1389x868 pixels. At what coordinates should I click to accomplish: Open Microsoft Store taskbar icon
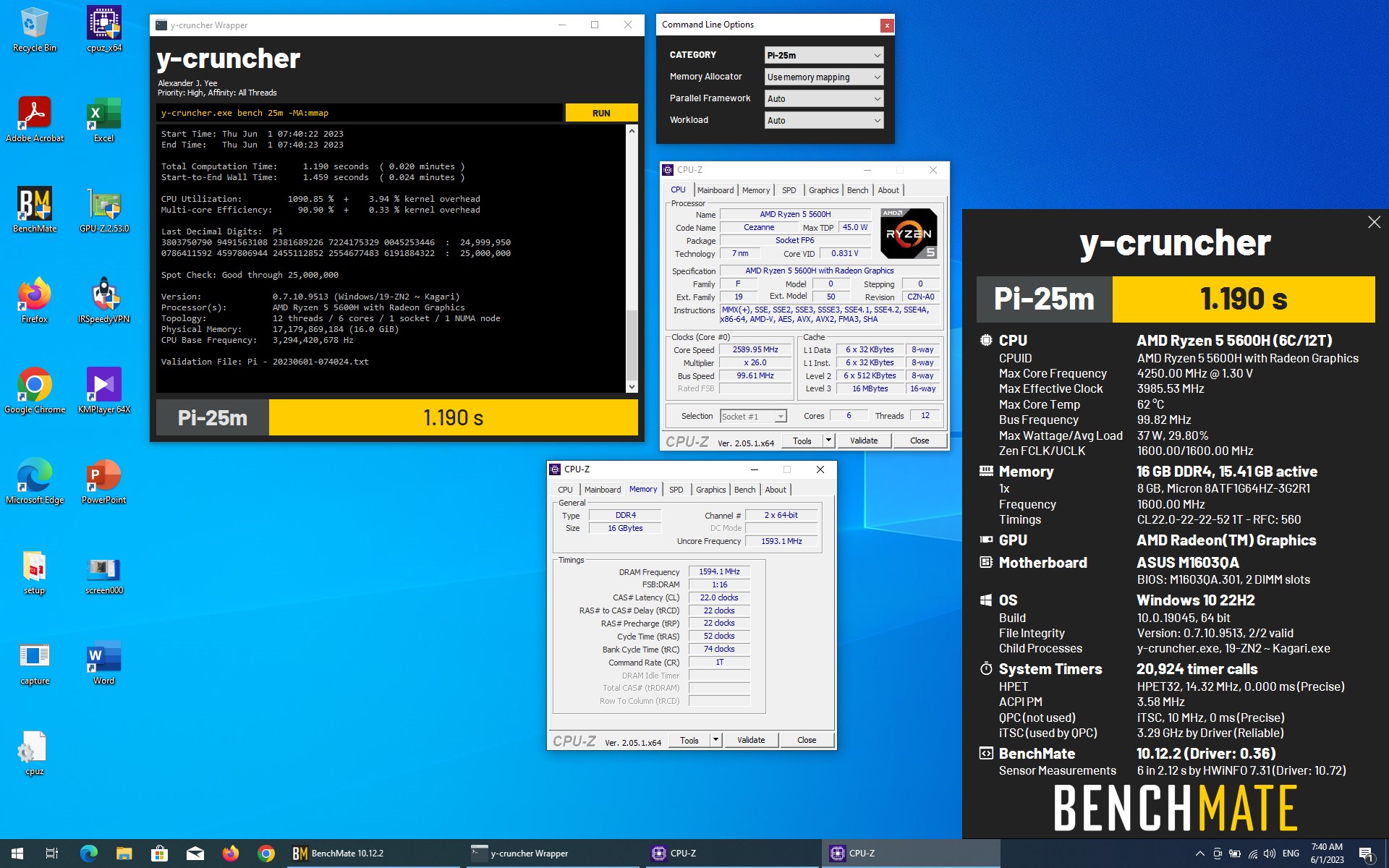coord(159,854)
